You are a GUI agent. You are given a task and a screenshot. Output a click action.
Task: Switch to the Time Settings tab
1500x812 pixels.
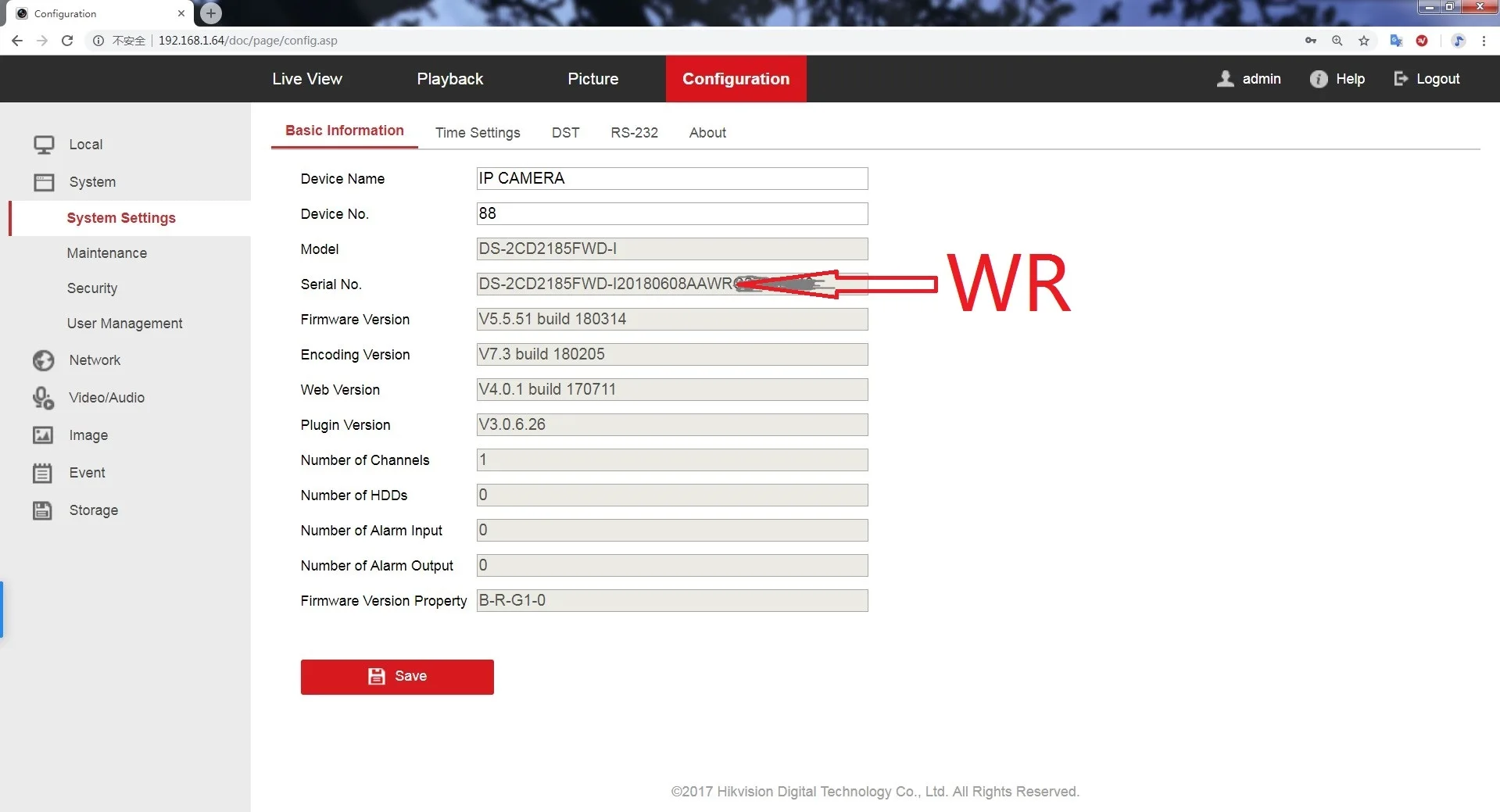[x=478, y=133]
